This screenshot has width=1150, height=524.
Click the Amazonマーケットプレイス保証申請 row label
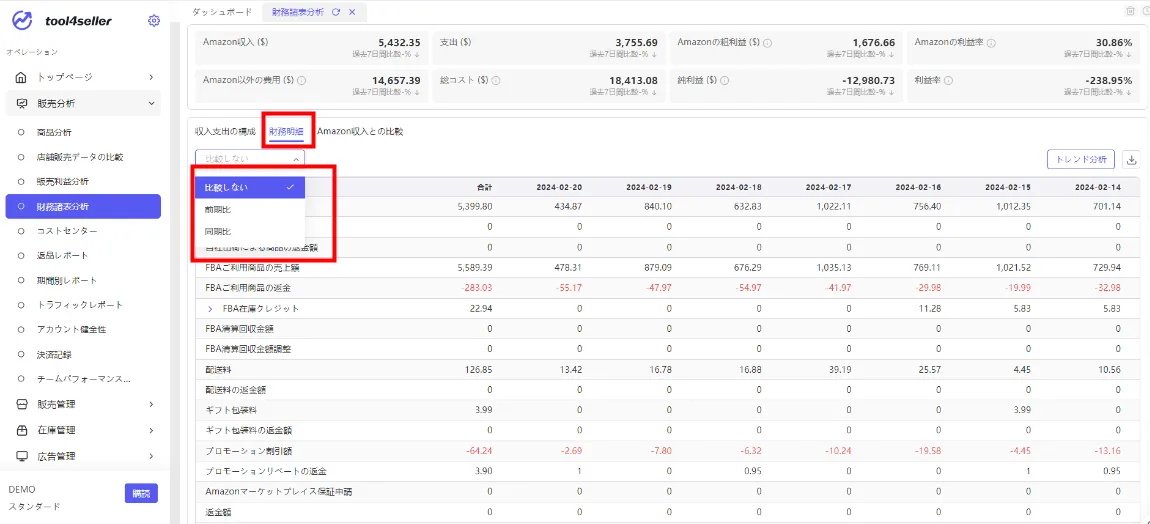(x=279, y=490)
